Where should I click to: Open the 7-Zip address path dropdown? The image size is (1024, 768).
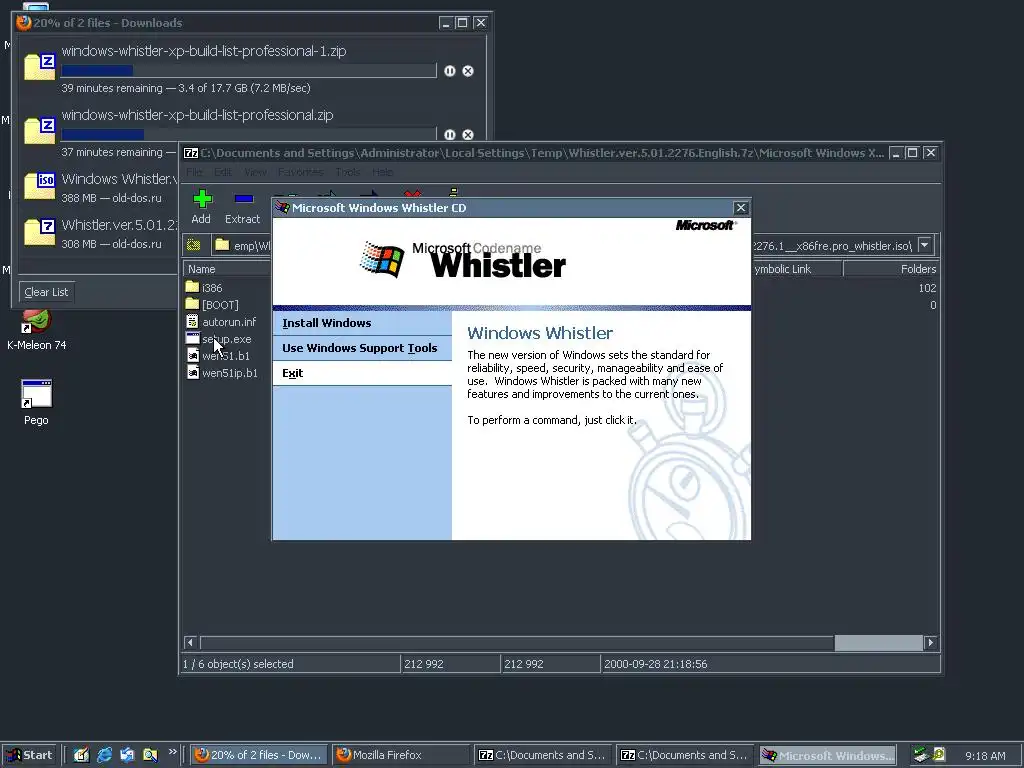tap(925, 246)
